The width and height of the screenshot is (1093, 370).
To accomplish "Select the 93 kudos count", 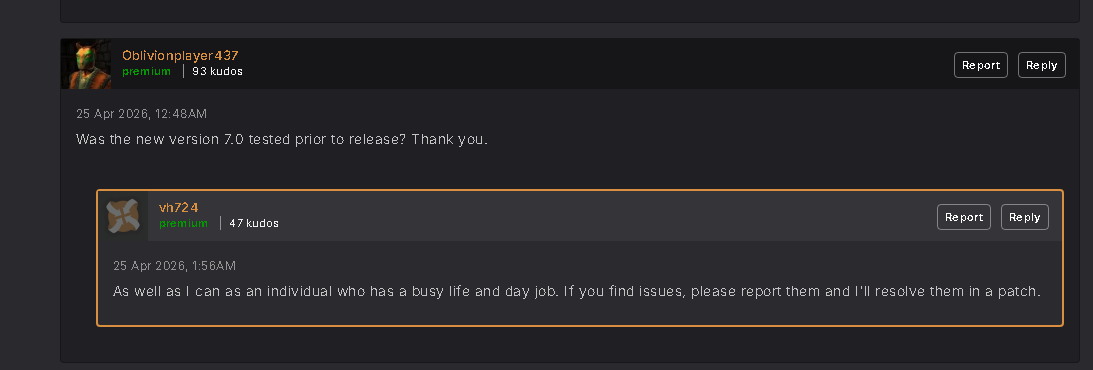I will (217, 71).
